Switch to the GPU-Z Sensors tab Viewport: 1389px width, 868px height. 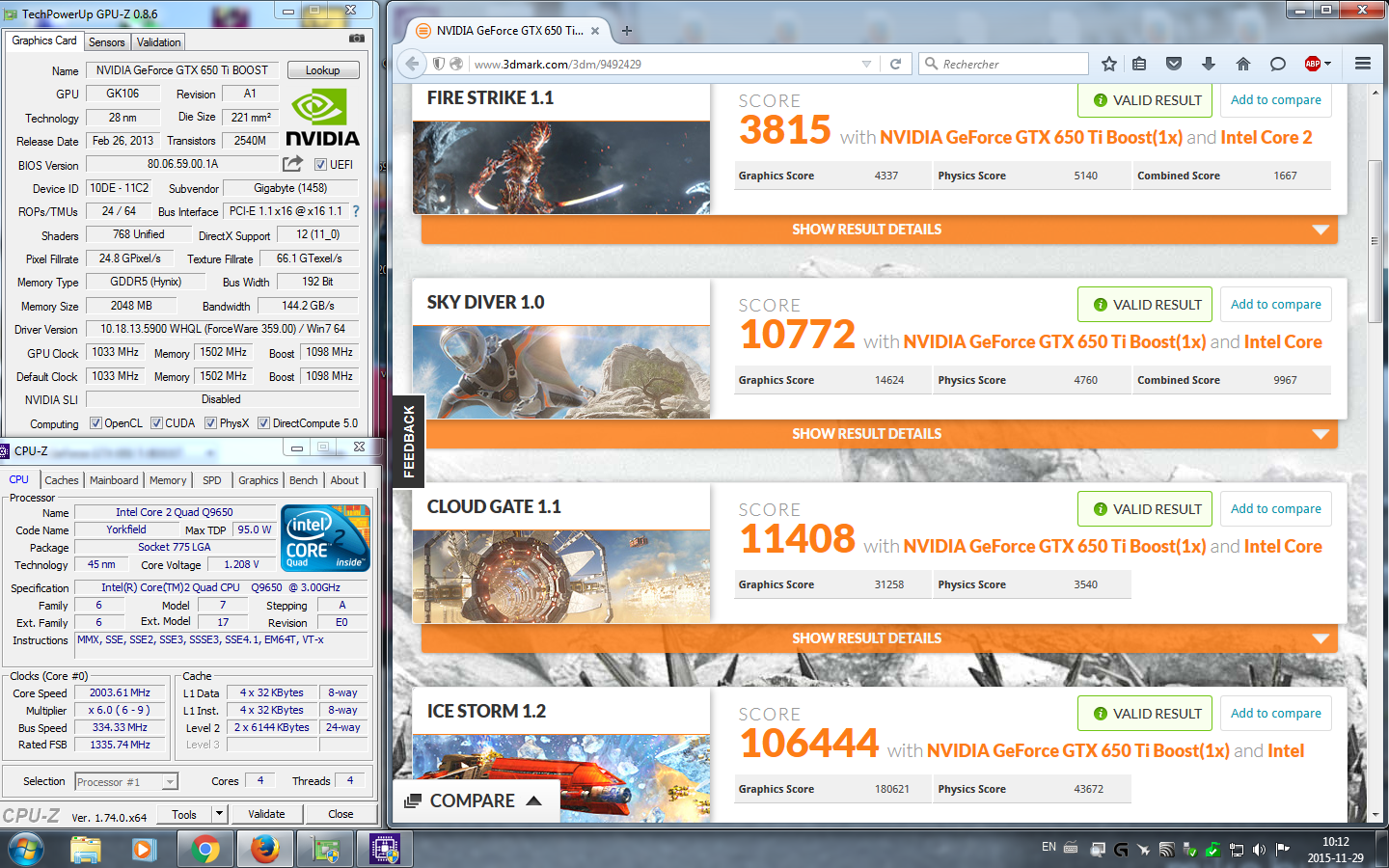click(x=107, y=42)
